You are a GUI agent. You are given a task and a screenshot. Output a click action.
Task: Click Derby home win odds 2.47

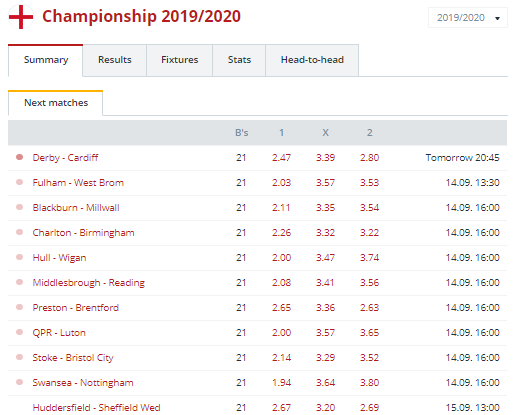[281, 158]
